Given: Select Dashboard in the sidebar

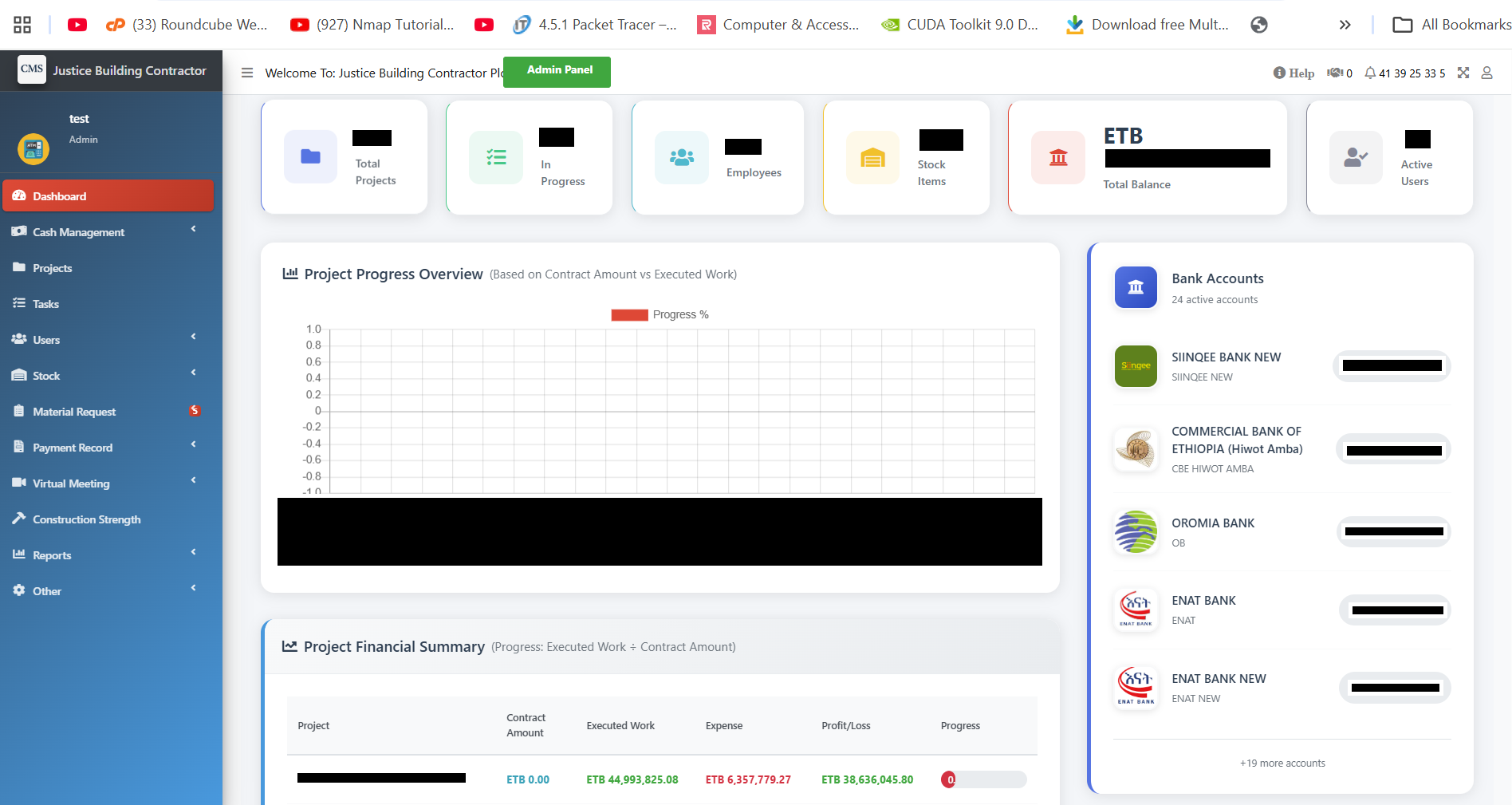Looking at the screenshot, I should point(108,195).
